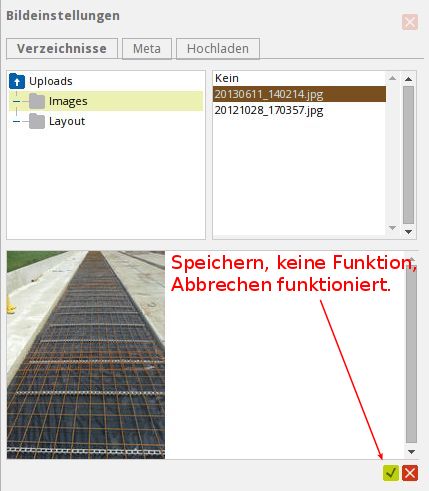This screenshot has height=491, width=429.
Task: Click inner file list gray down arrow
Action: pos(392,228)
